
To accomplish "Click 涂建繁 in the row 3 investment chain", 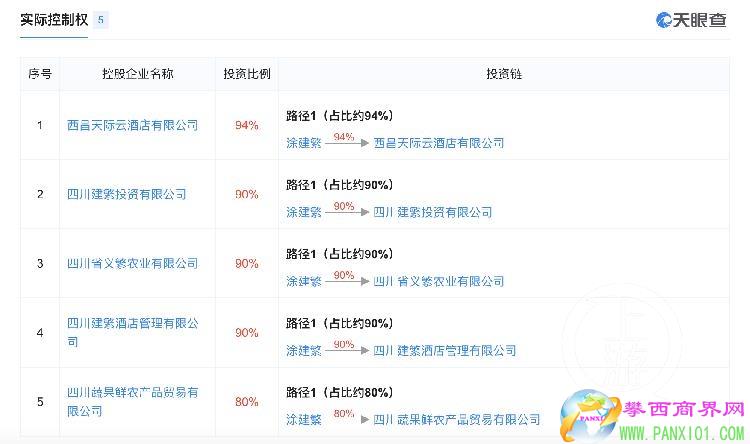I will click(303, 281).
